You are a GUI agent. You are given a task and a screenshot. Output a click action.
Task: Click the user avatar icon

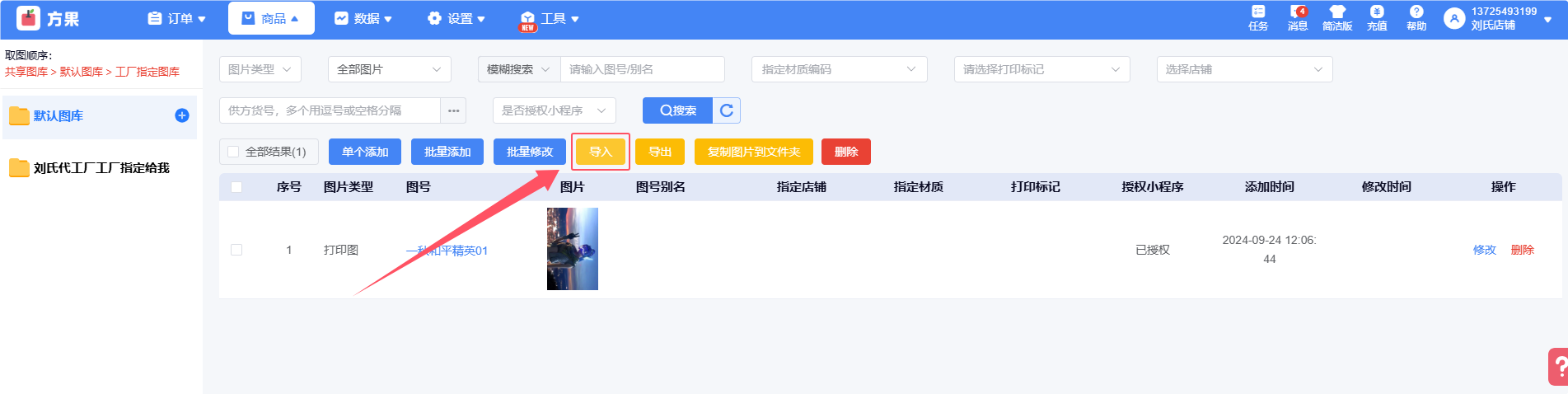pos(1454,18)
